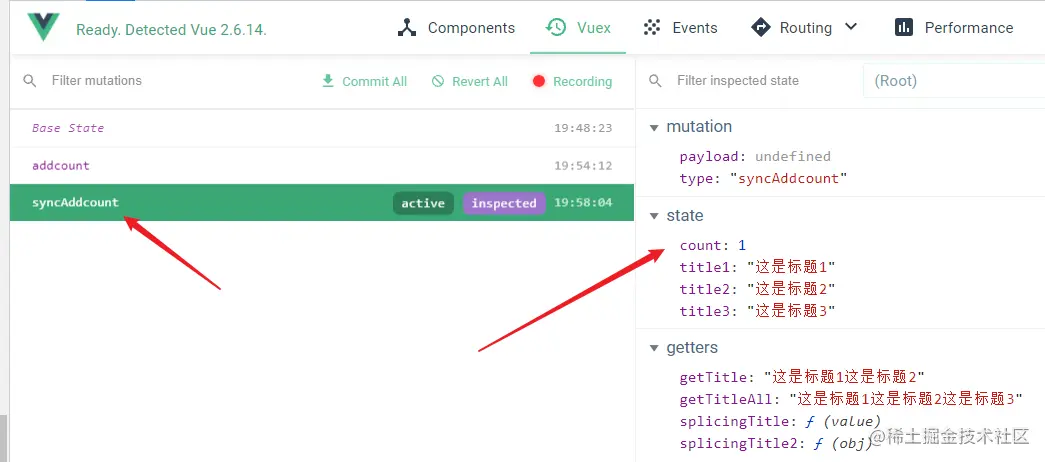
Task: Click the Commit All download icon
Action: [327, 81]
